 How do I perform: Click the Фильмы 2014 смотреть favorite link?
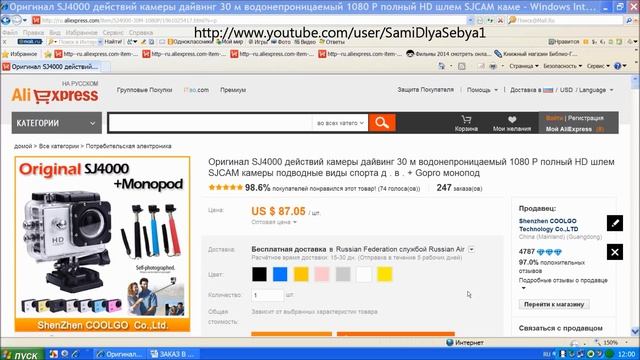point(448,54)
